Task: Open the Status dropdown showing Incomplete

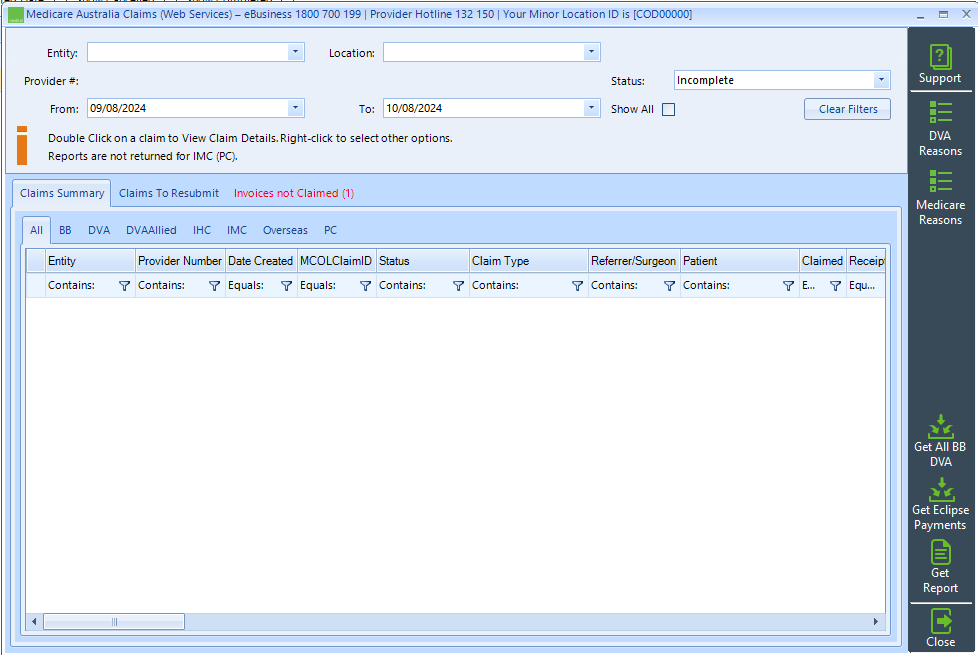Action: coord(881,80)
